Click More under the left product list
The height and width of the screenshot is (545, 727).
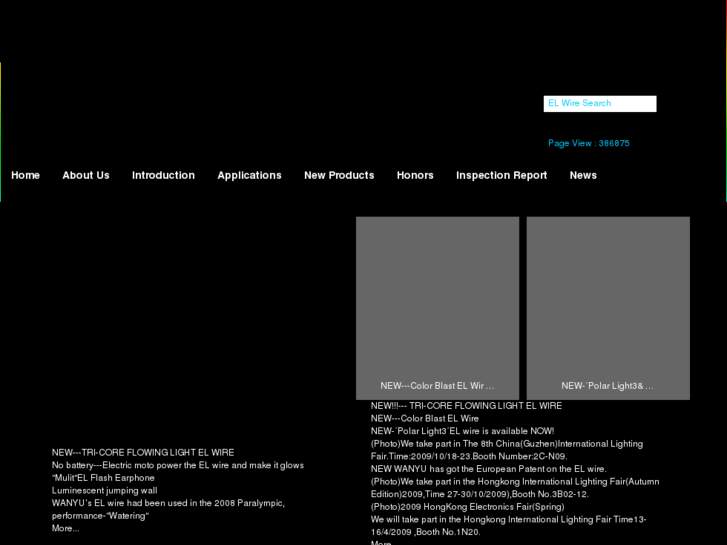[65, 528]
